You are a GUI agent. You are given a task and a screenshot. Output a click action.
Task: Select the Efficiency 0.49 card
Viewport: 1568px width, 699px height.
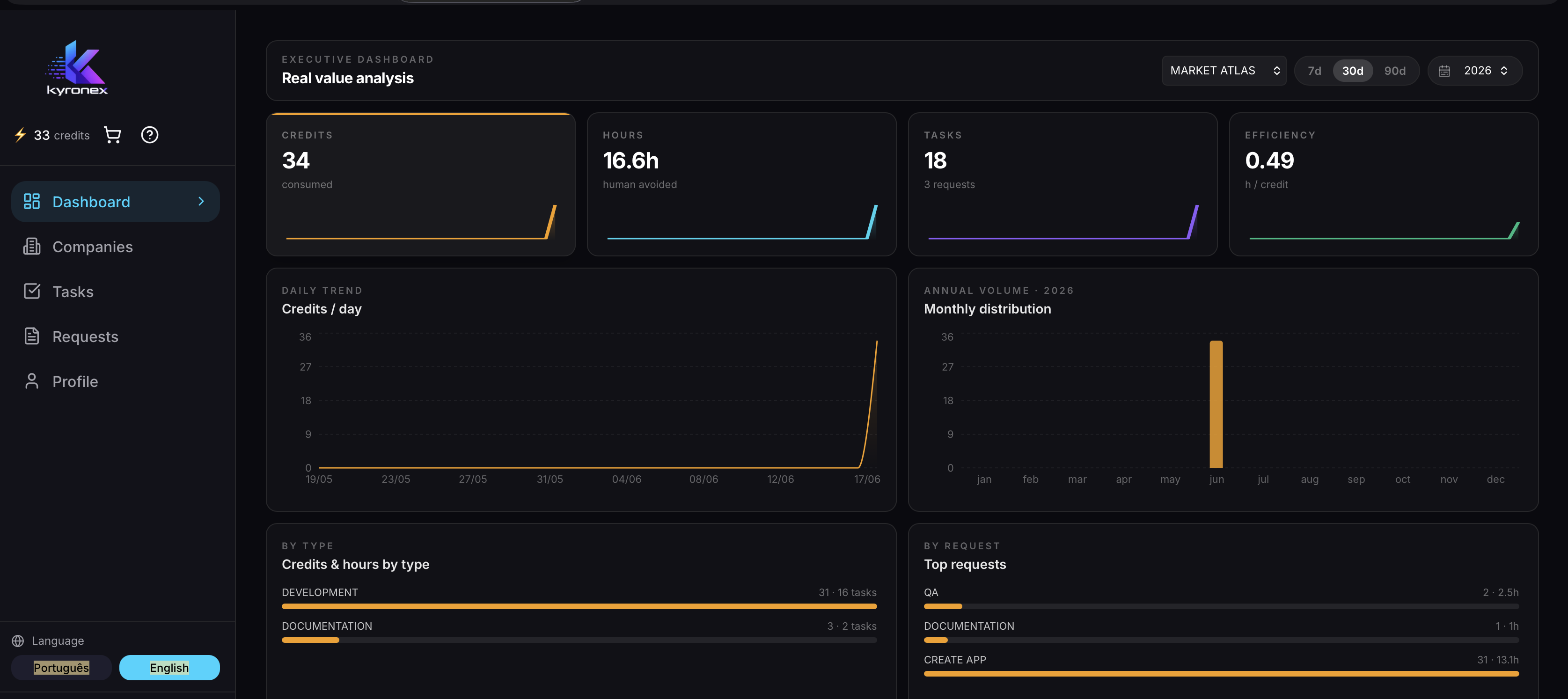click(x=1384, y=184)
